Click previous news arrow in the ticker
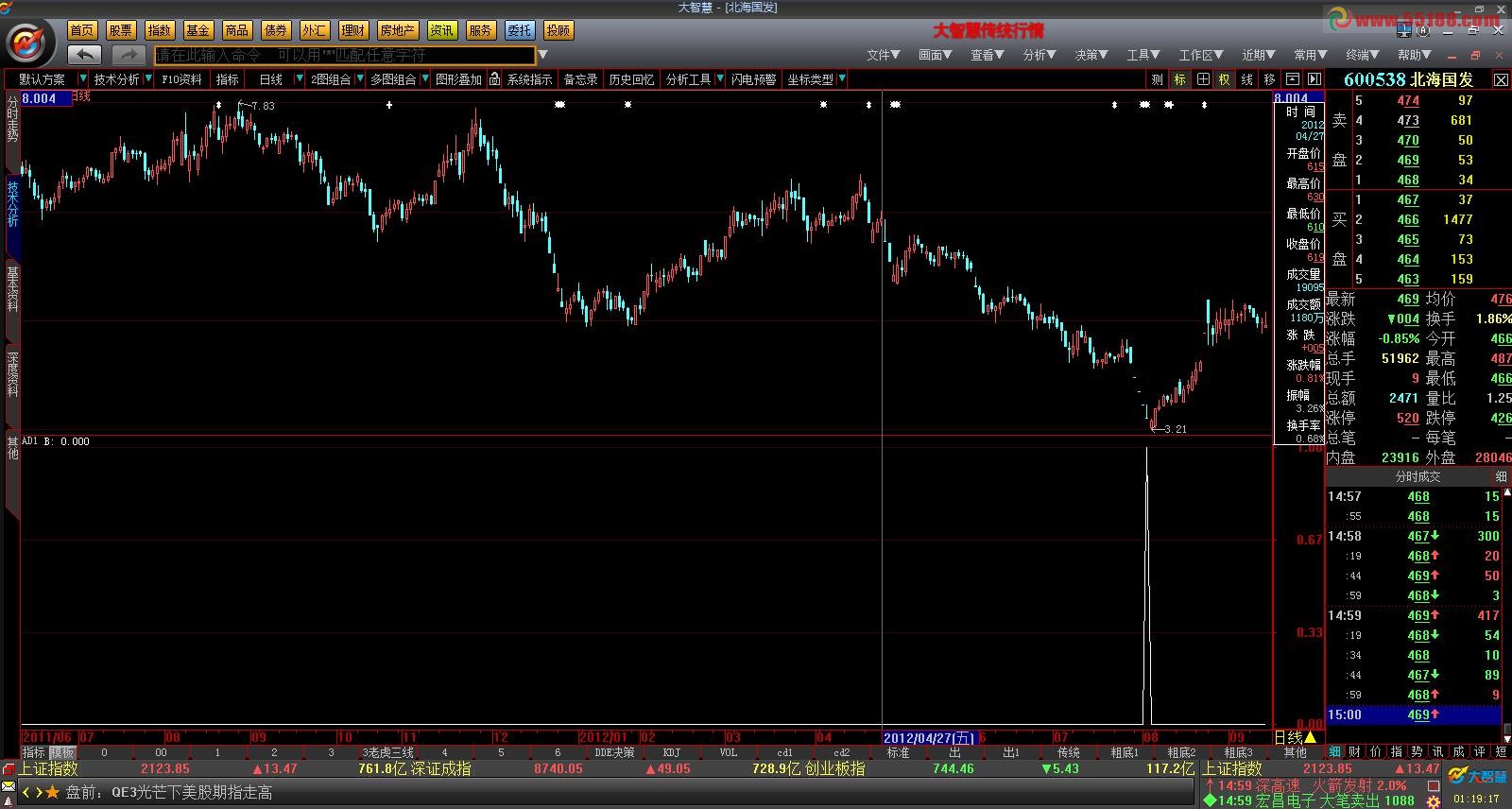Screen dimensions: 1512x809 [x=26, y=792]
